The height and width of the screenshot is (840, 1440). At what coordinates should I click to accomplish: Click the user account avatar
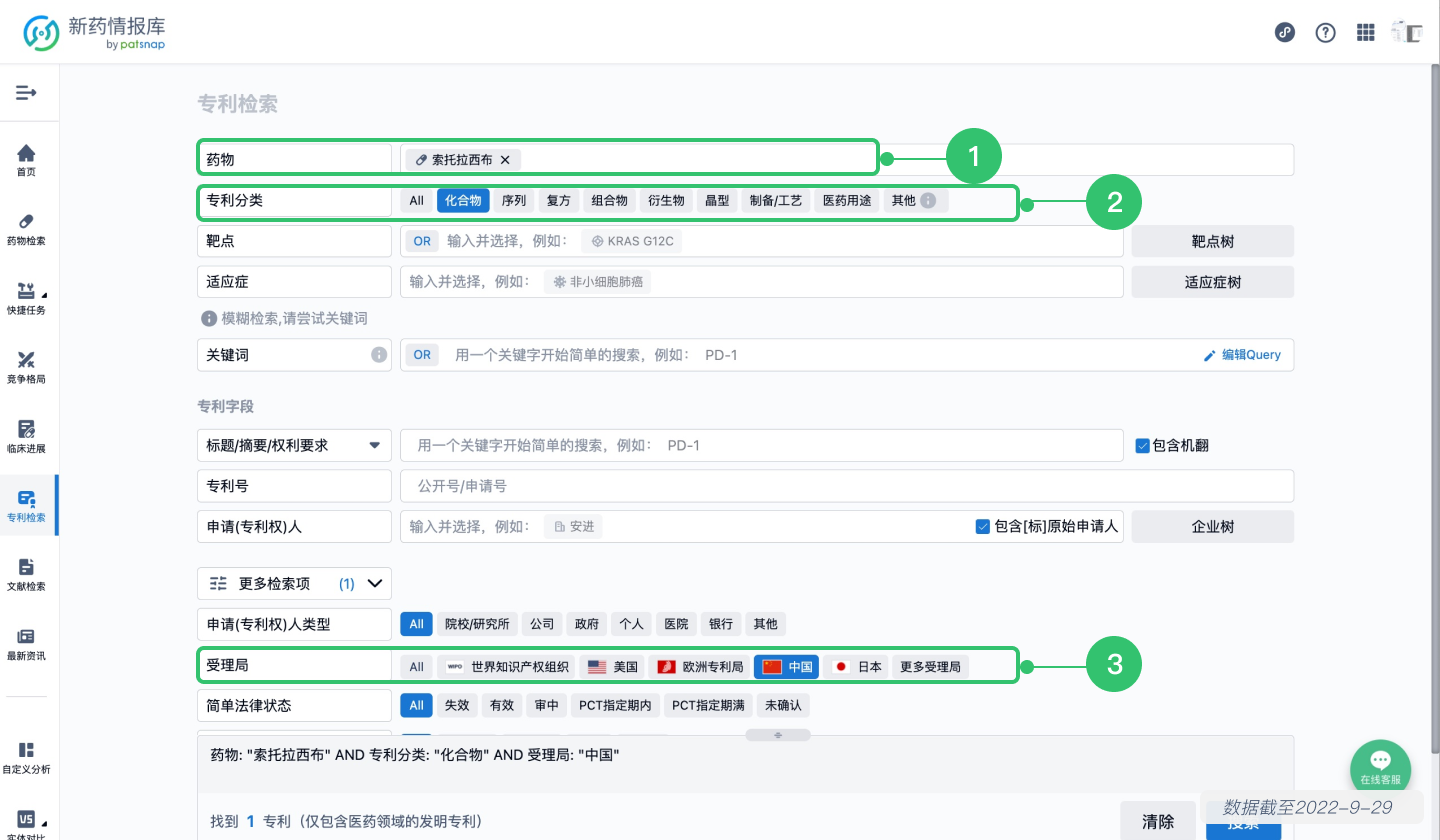pyautogui.click(x=1407, y=32)
